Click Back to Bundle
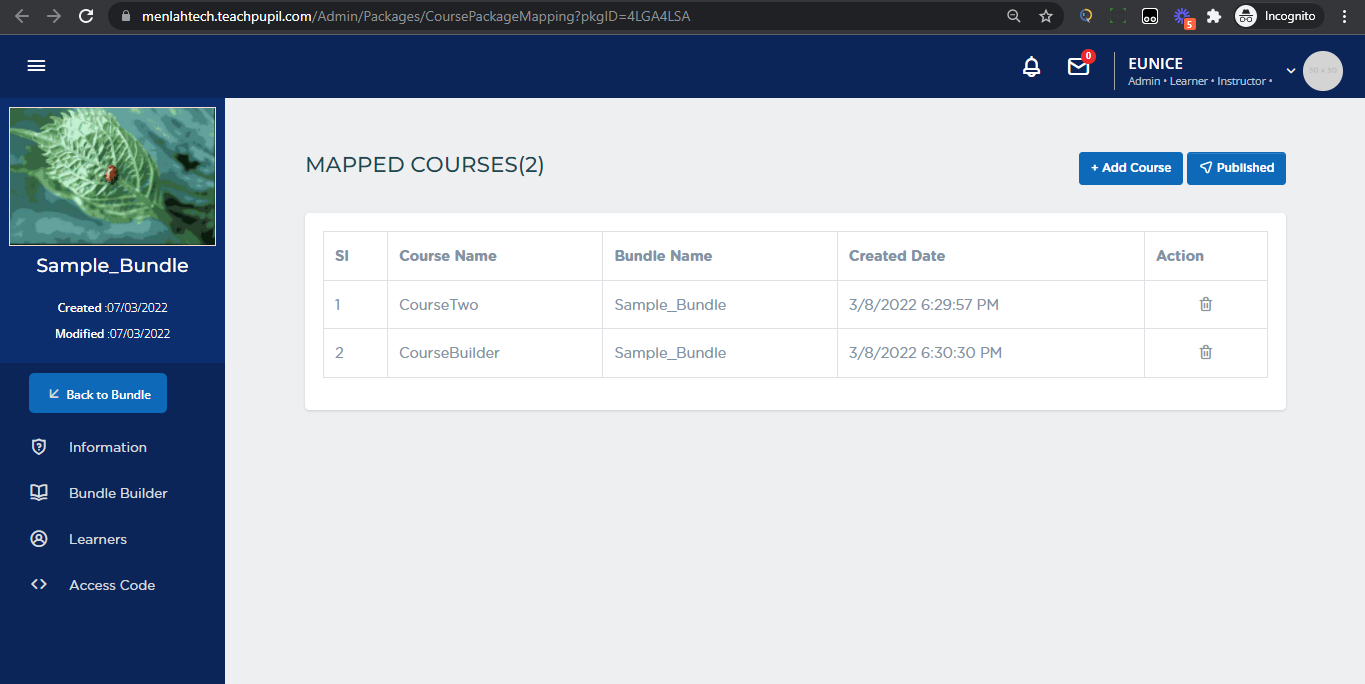Screen dimensions: 1365x684 [98, 394]
